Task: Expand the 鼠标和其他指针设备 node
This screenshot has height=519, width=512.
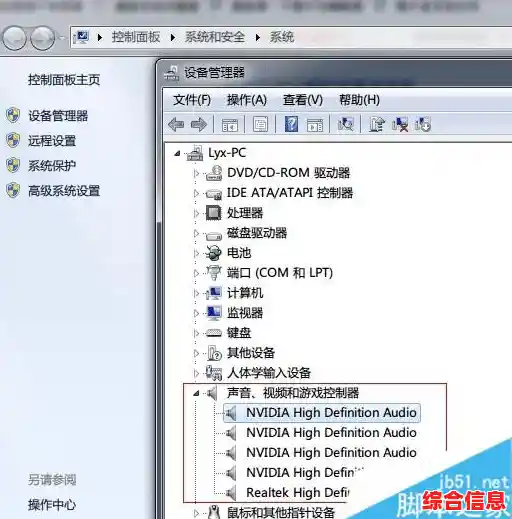Action: tap(196, 513)
